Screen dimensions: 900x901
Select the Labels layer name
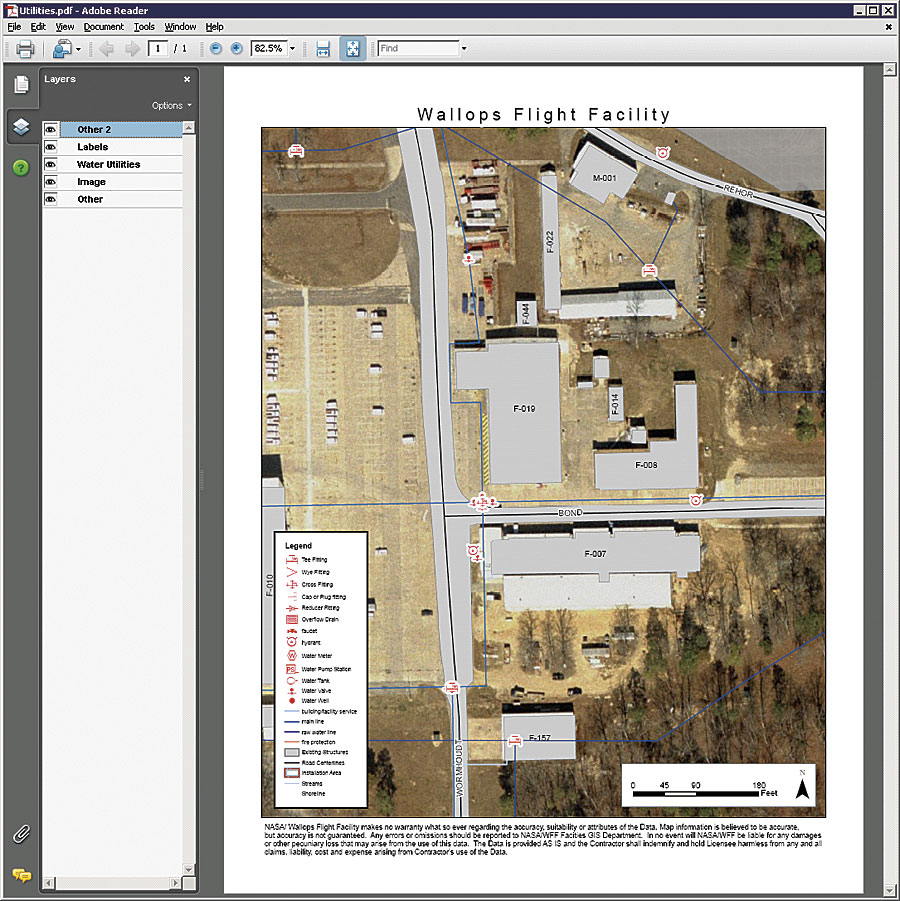click(93, 147)
